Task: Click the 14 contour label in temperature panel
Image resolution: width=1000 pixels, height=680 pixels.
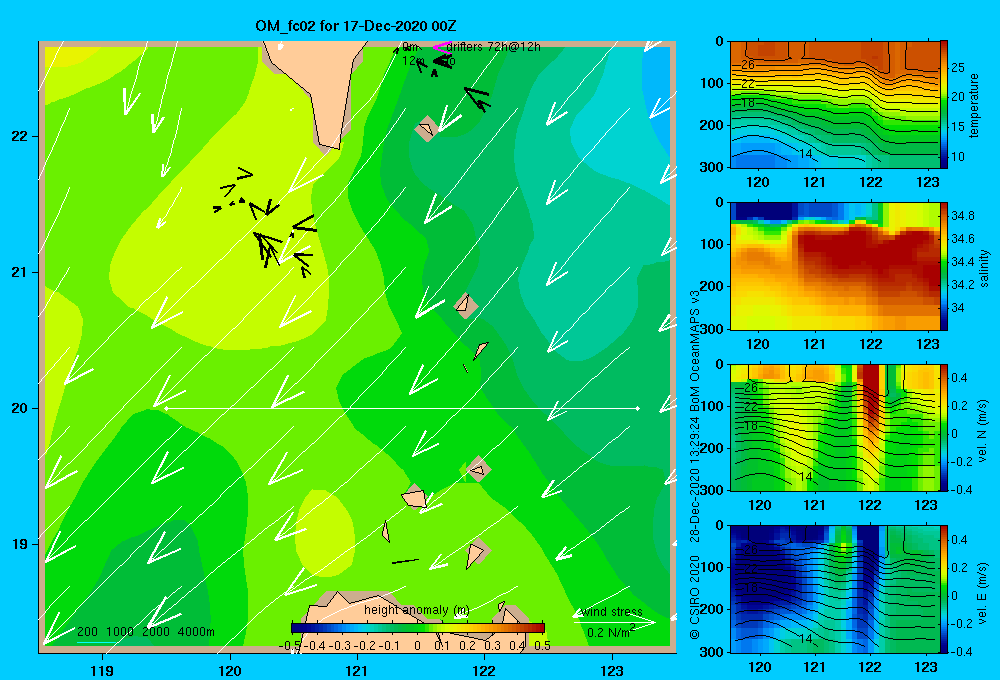Action: click(805, 154)
